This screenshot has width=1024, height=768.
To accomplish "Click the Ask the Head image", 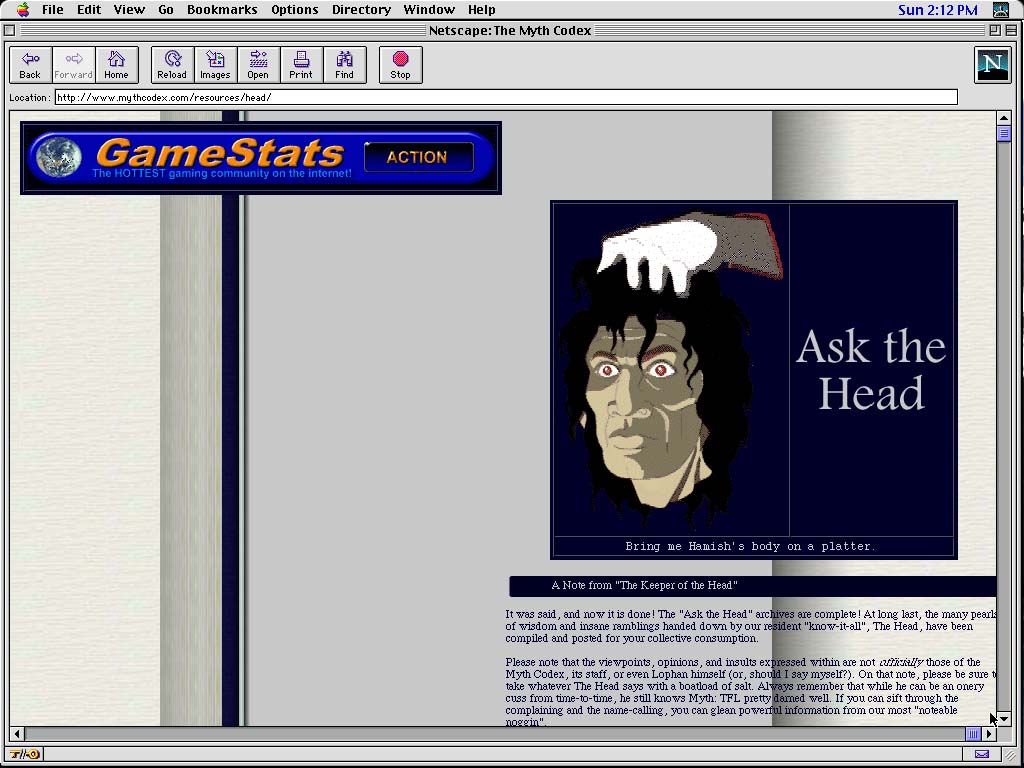I will [754, 378].
